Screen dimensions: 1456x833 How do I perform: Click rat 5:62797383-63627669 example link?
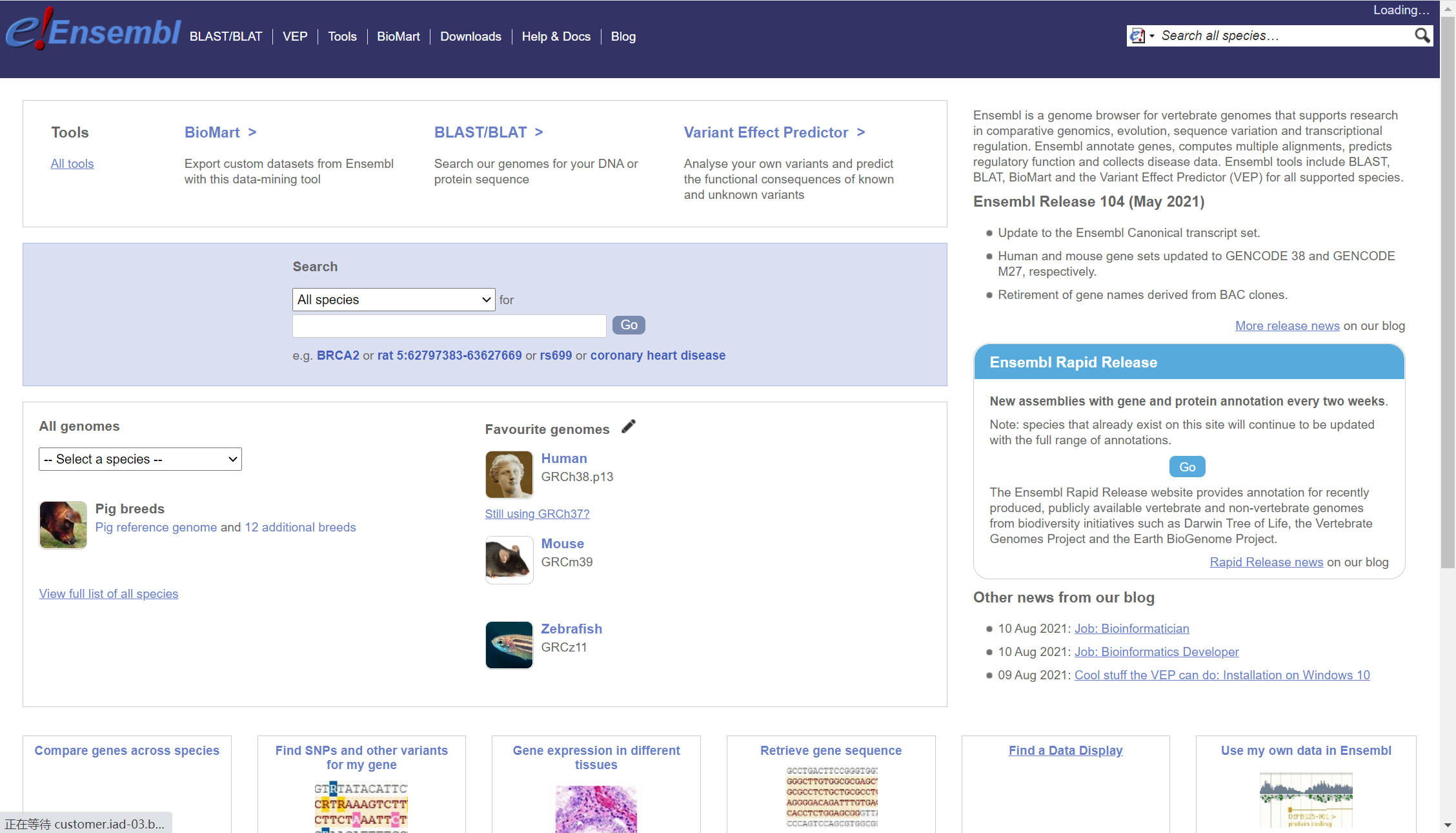450,356
